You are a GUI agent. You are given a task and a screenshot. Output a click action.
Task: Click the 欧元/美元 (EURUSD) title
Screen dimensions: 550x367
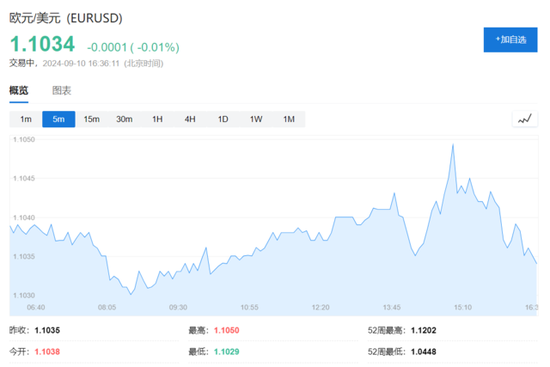(66, 18)
